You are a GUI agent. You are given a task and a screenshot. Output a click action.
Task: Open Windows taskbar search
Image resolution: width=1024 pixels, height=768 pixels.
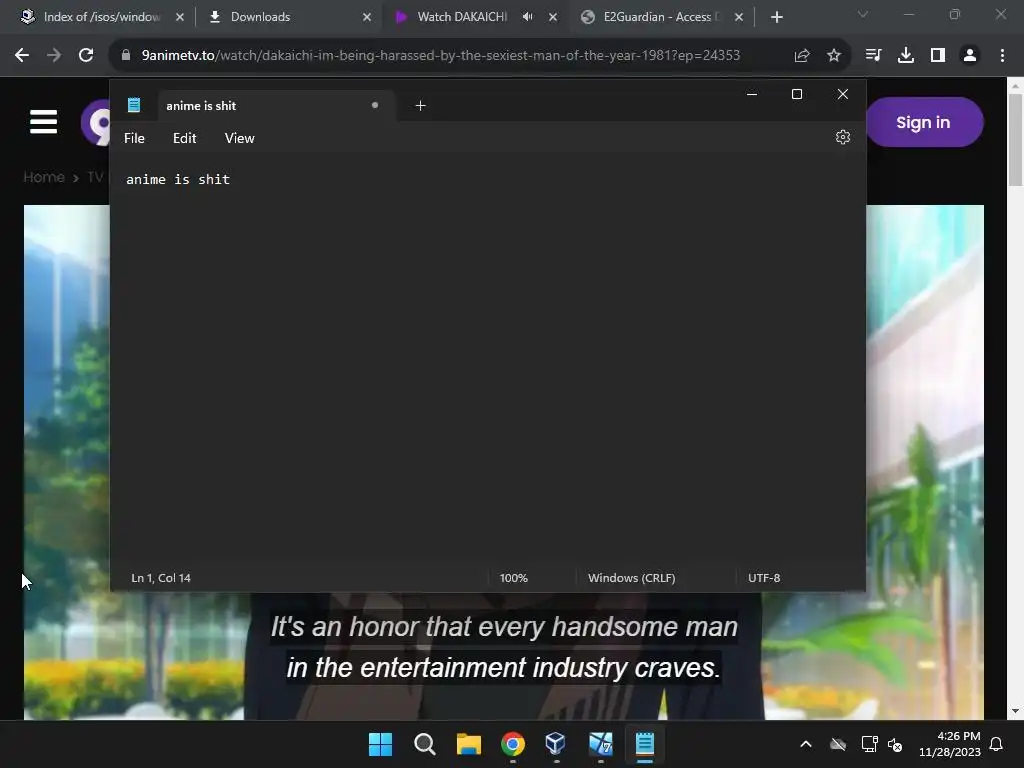424,744
